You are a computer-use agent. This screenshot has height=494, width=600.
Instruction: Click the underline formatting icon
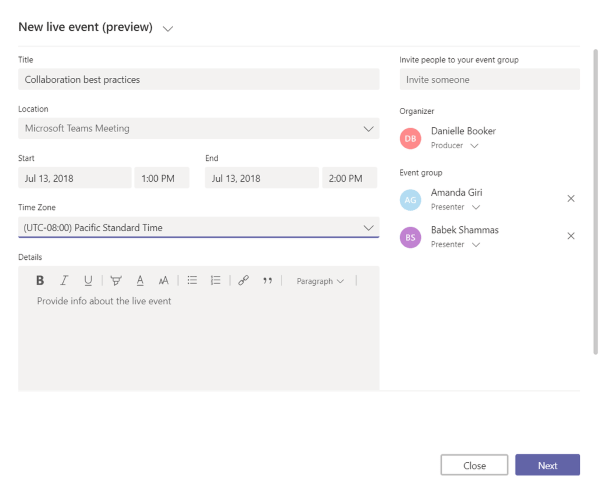click(x=88, y=281)
